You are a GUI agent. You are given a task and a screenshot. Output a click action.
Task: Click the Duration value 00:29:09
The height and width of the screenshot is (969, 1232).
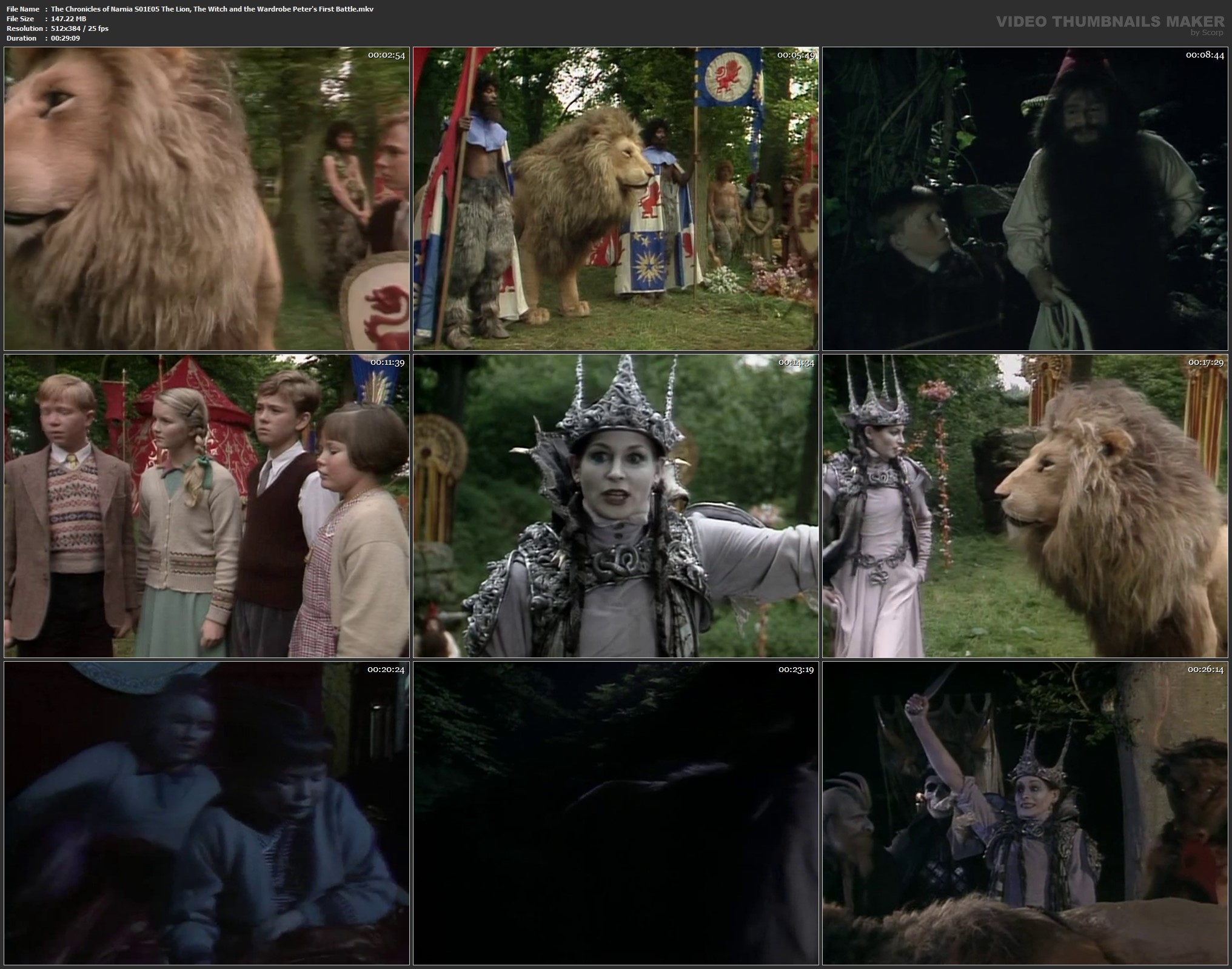(x=65, y=38)
